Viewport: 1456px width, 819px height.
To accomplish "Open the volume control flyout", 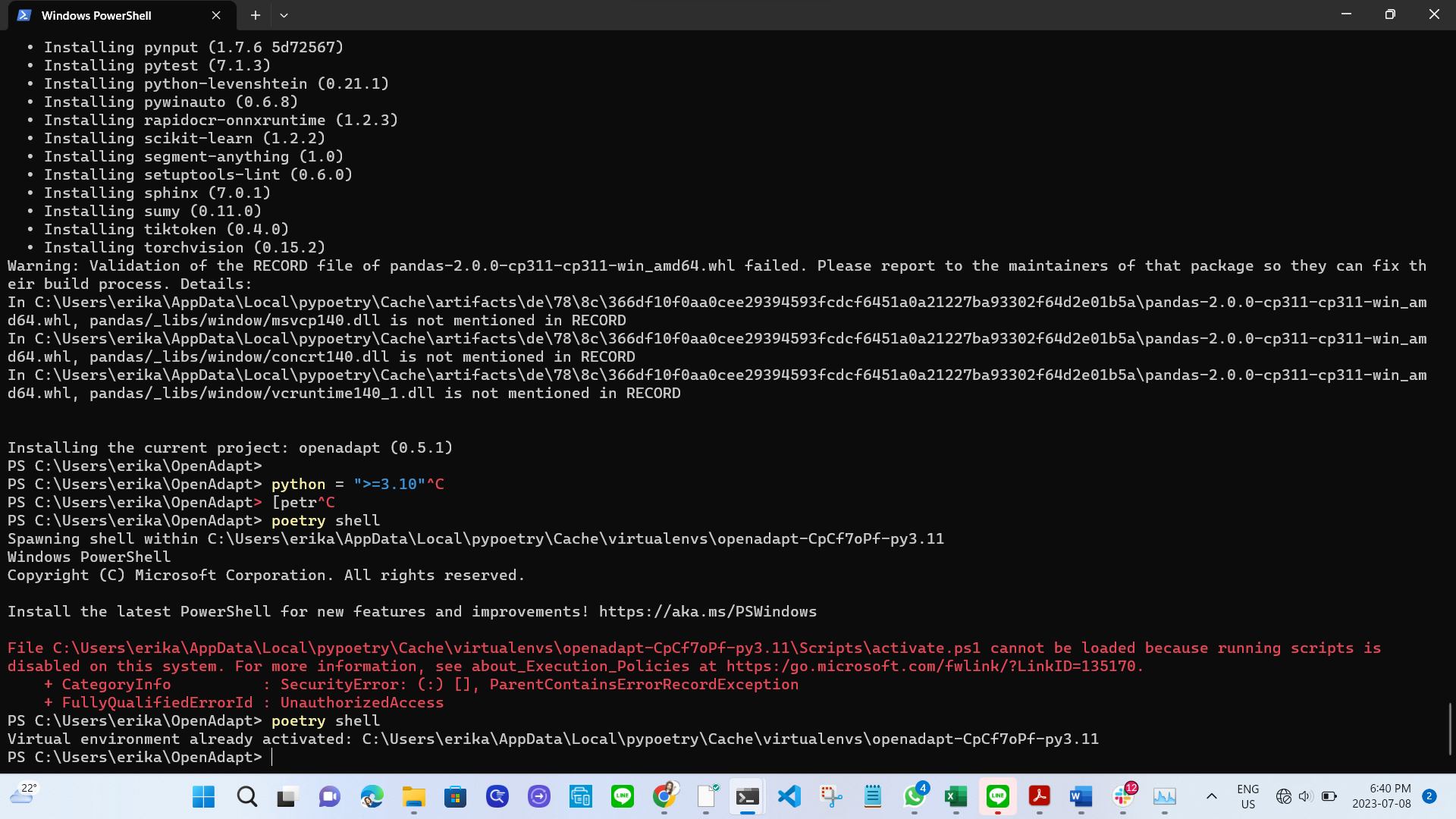I will (x=1305, y=795).
